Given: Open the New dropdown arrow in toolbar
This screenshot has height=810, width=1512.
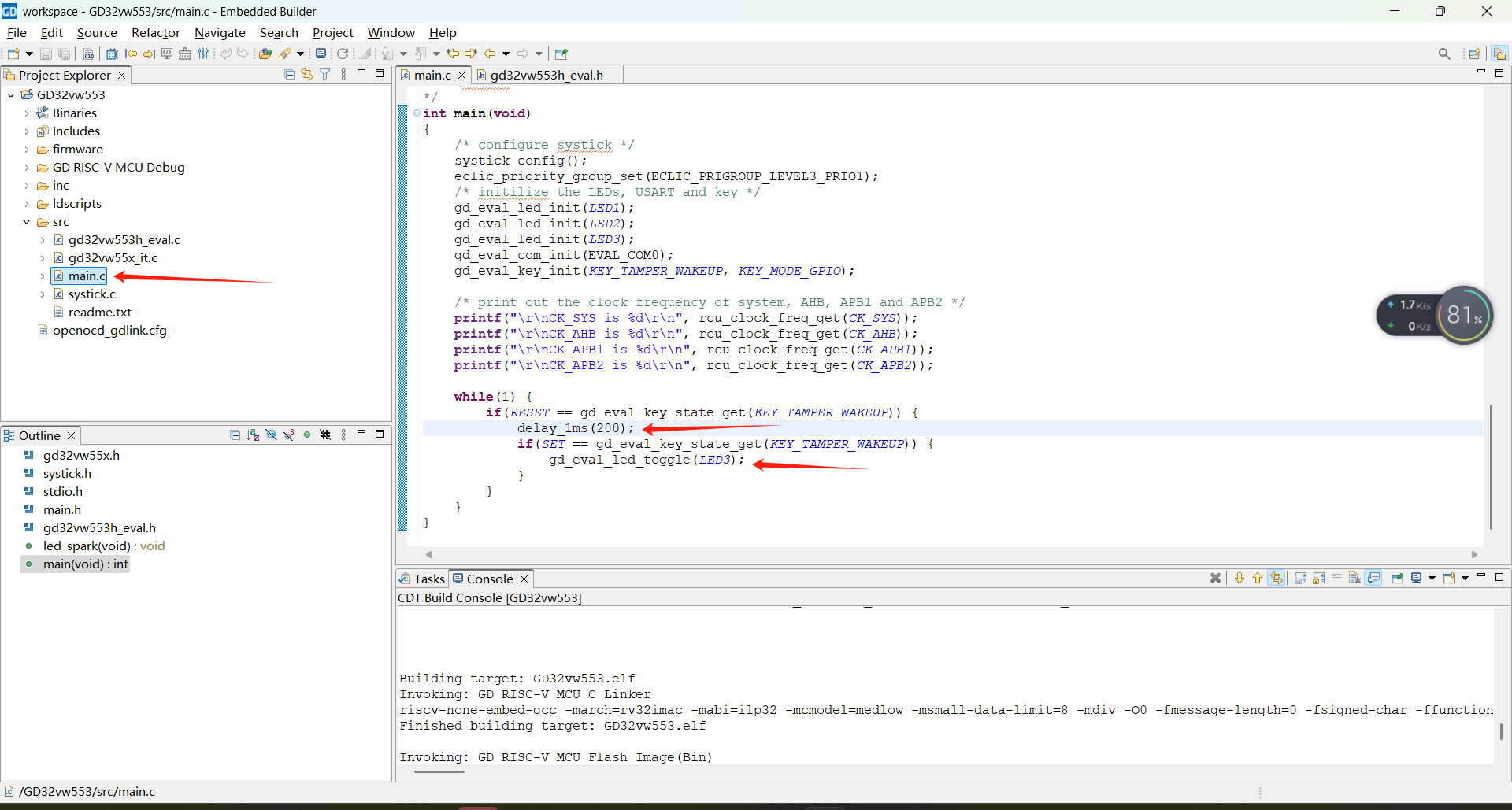Looking at the screenshot, I should (30, 54).
